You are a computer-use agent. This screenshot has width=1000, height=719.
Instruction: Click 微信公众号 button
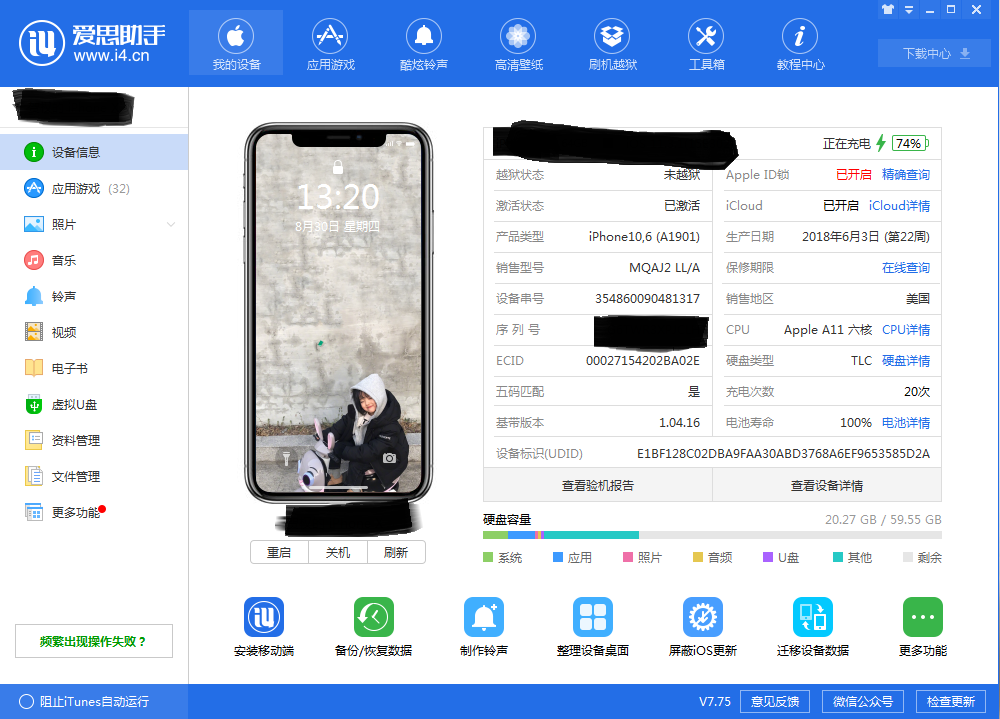[863, 702]
